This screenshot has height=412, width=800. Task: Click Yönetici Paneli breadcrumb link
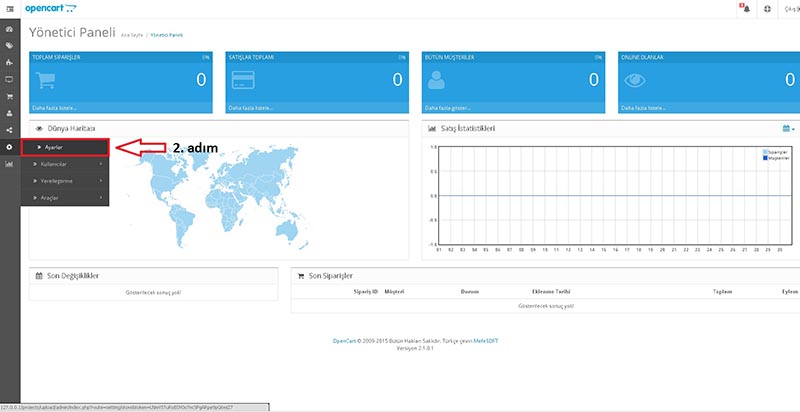coord(167,35)
